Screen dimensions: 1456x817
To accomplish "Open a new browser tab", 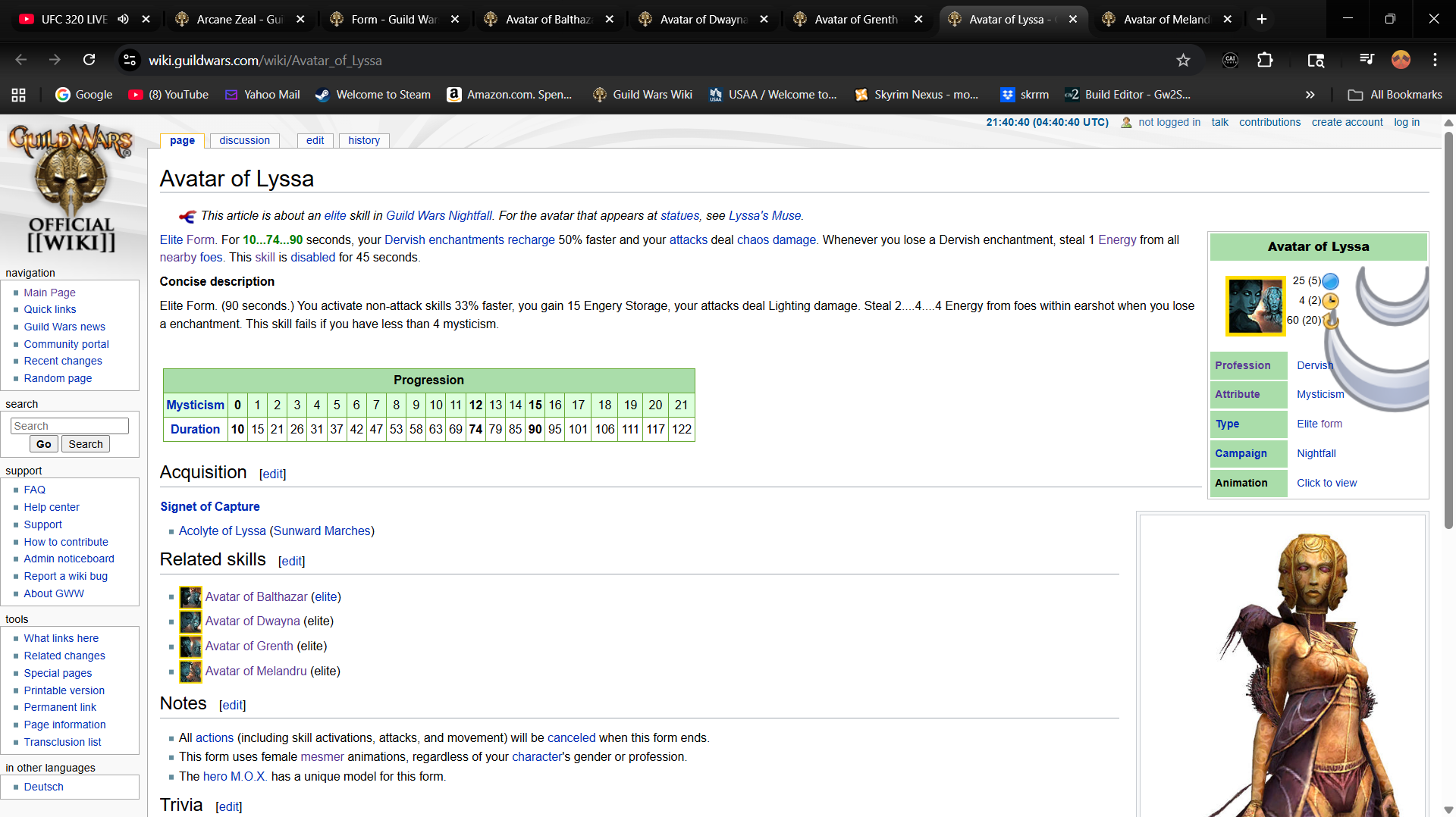I will (1262, 19).
